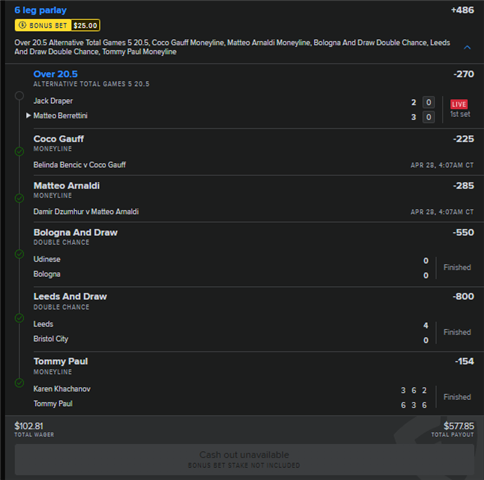Click the Cash out unavailable button
Screen dimensions: 484x480
244,459
